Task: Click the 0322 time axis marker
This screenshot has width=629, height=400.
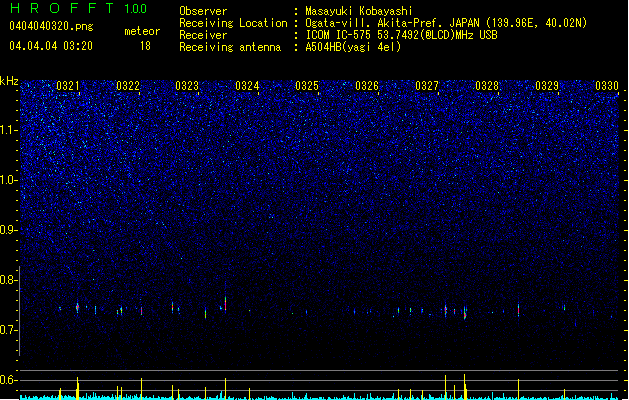Action: (128, 86)
